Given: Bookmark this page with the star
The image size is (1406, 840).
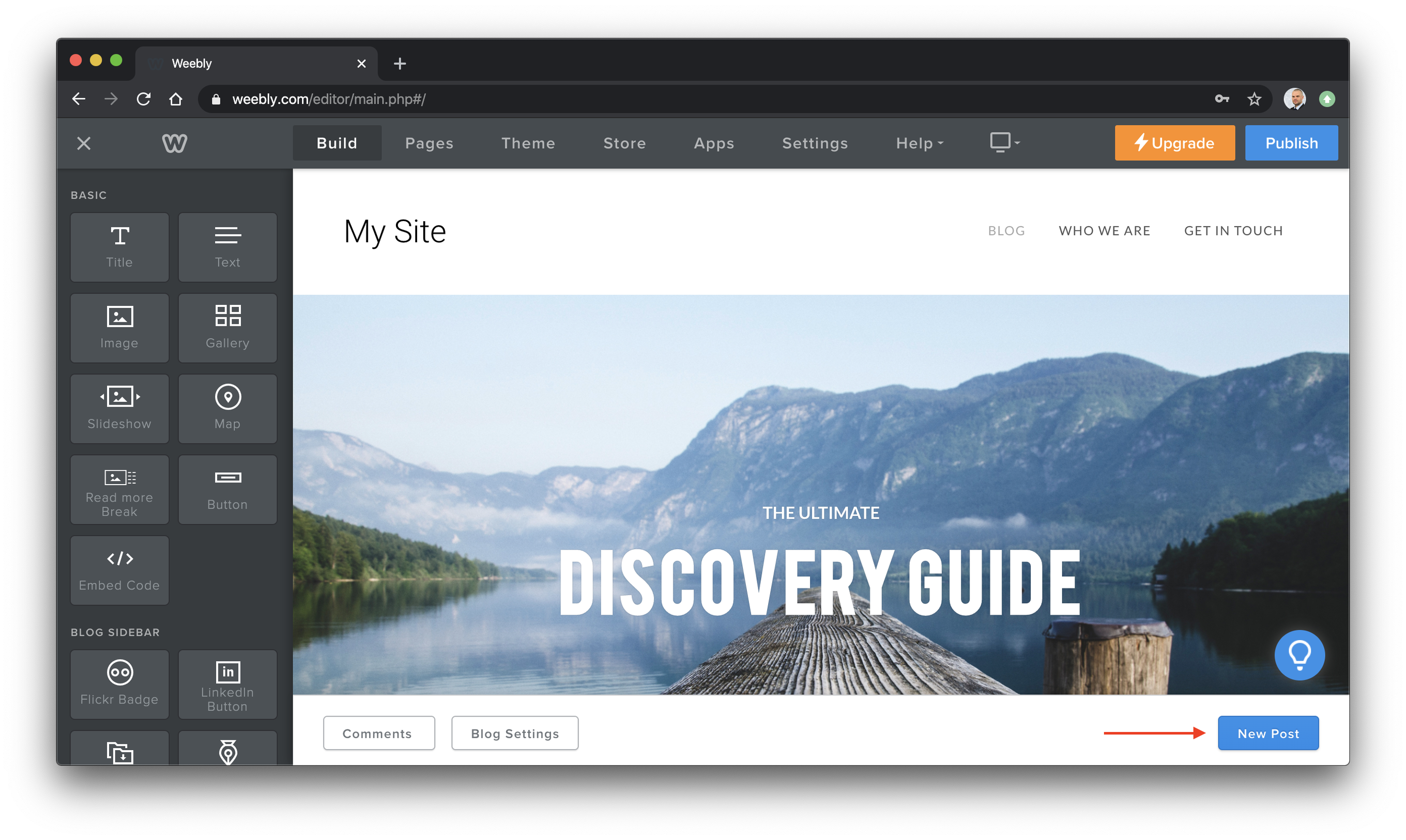Looking at the screenshot, I should (x=1254, y=99).
